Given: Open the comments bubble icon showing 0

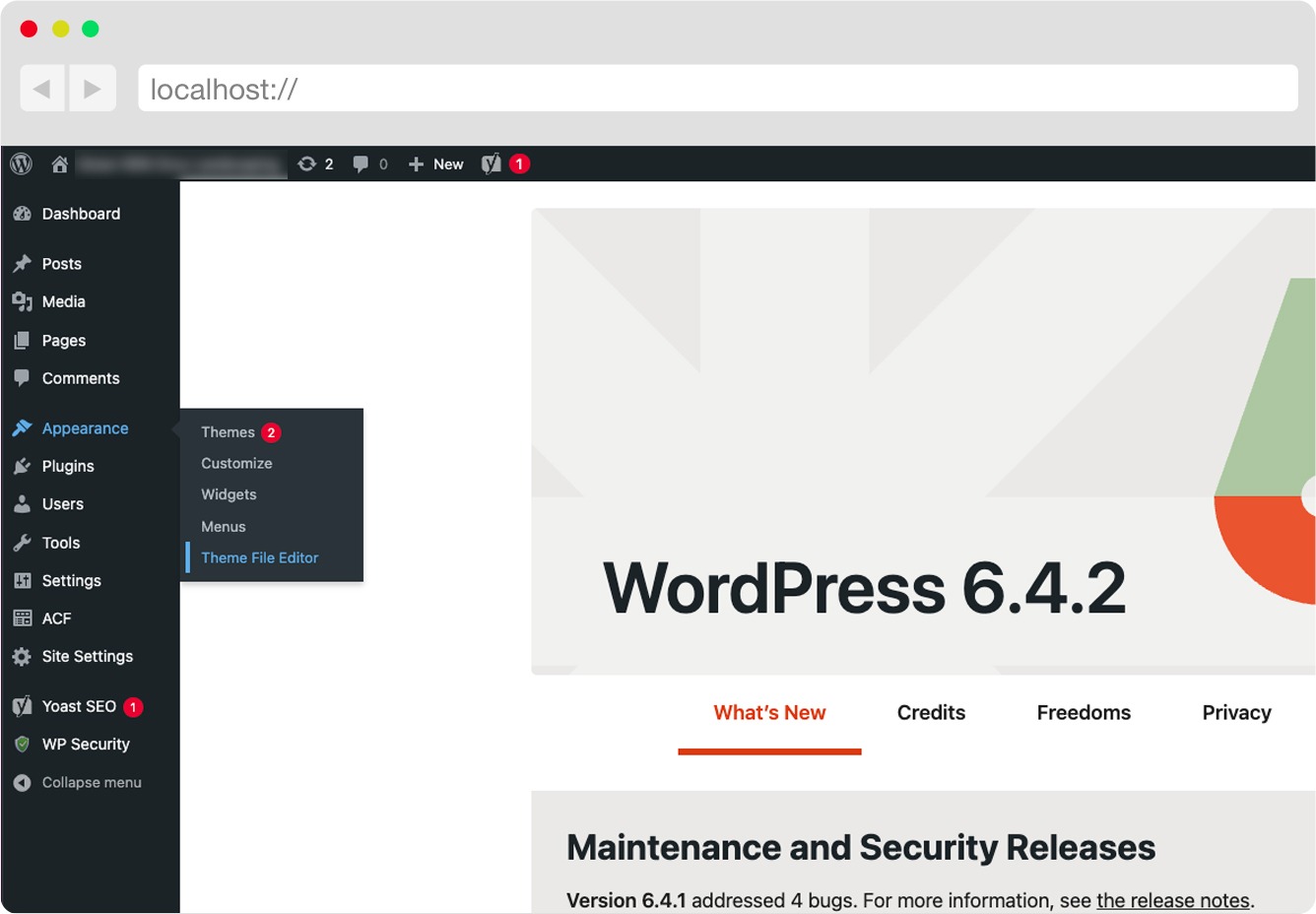Looking at the screenshot, I should coord(370,164).
